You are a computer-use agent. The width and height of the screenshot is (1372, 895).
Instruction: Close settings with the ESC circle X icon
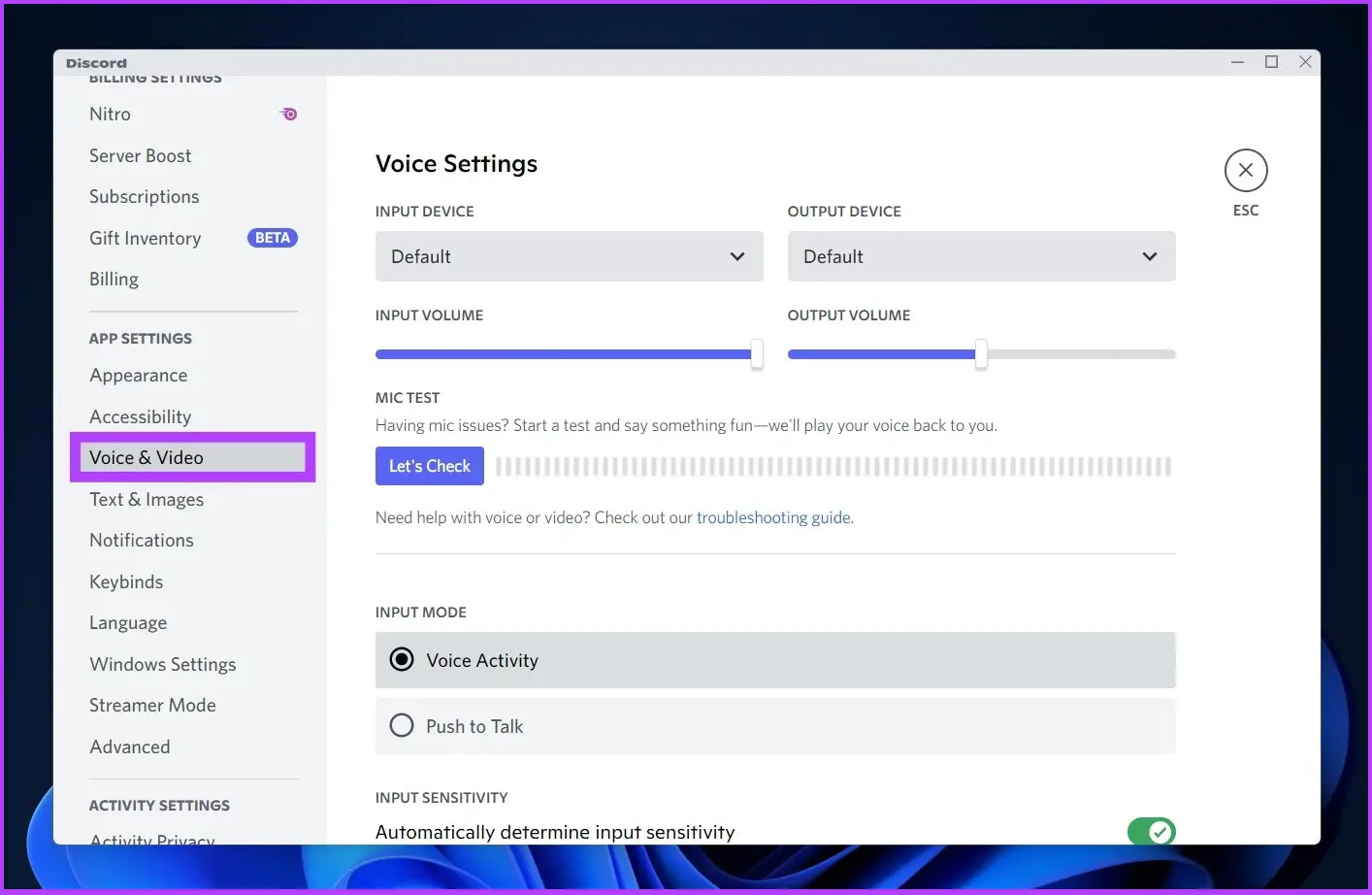pyautogui.click(x=1246, y=171)
